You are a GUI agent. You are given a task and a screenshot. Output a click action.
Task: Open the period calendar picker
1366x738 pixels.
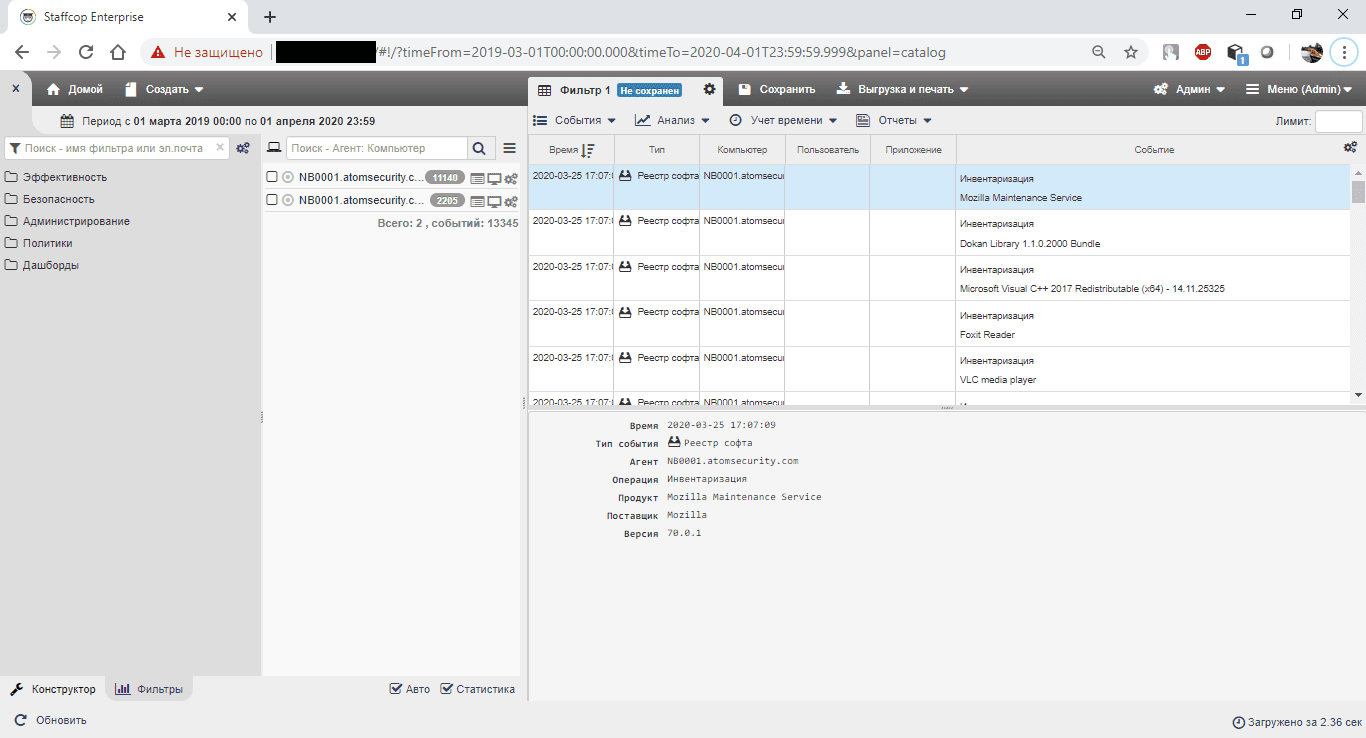[67, 121]
